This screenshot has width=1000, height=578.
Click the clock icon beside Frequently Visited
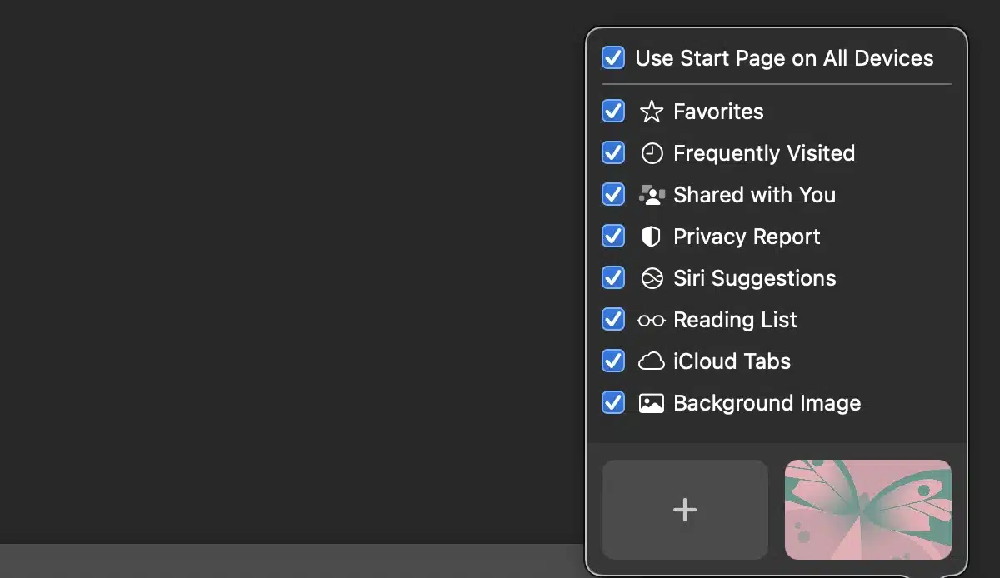coord(651,153)
